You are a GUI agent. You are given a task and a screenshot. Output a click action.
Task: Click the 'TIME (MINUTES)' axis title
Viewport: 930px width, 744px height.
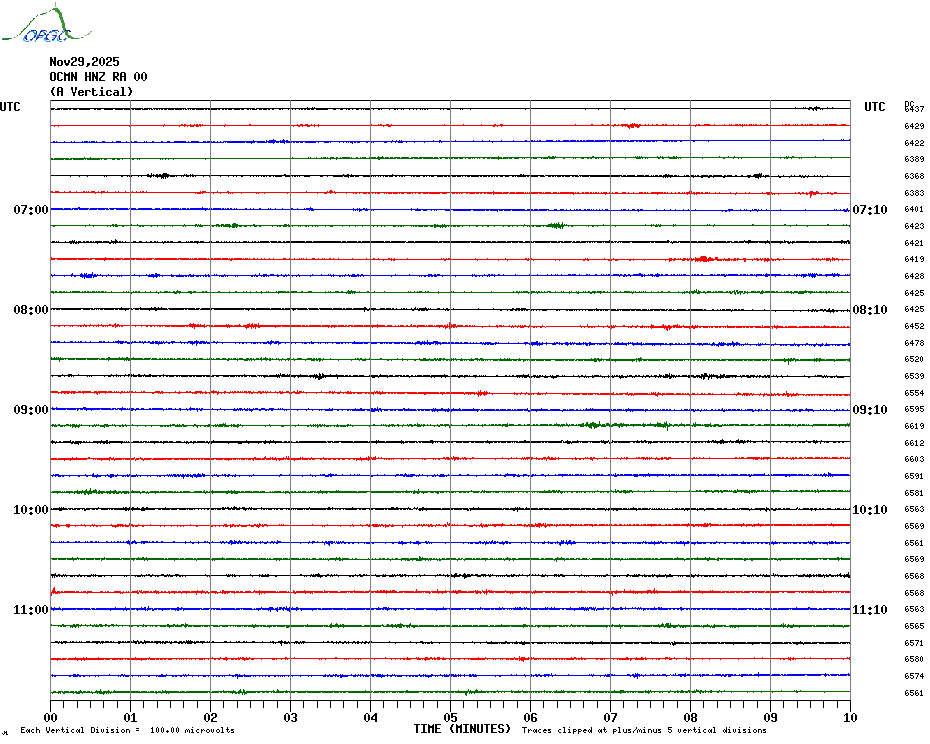[x=462, y=729]
